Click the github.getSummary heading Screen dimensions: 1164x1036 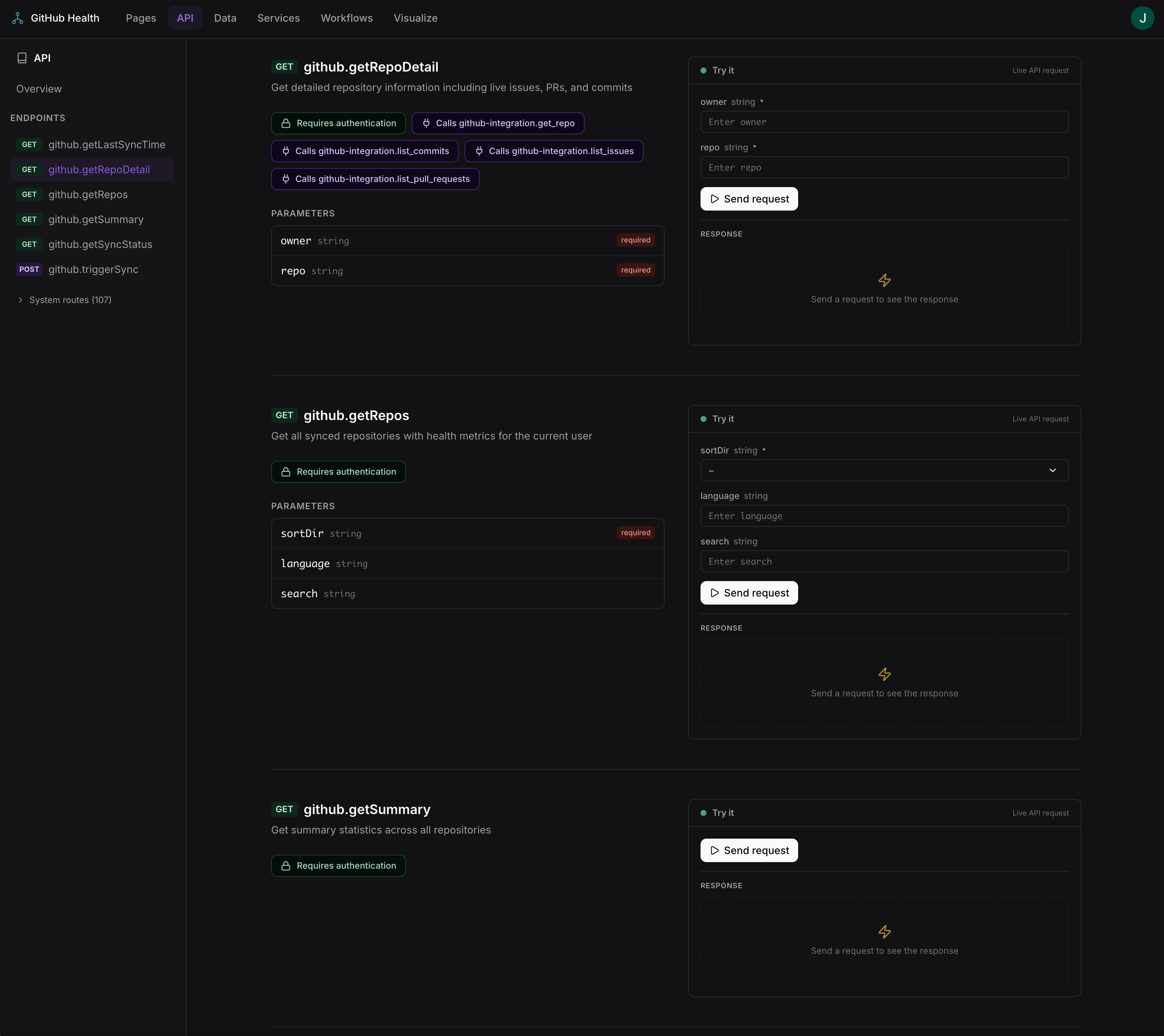click(x=367, y=809)
